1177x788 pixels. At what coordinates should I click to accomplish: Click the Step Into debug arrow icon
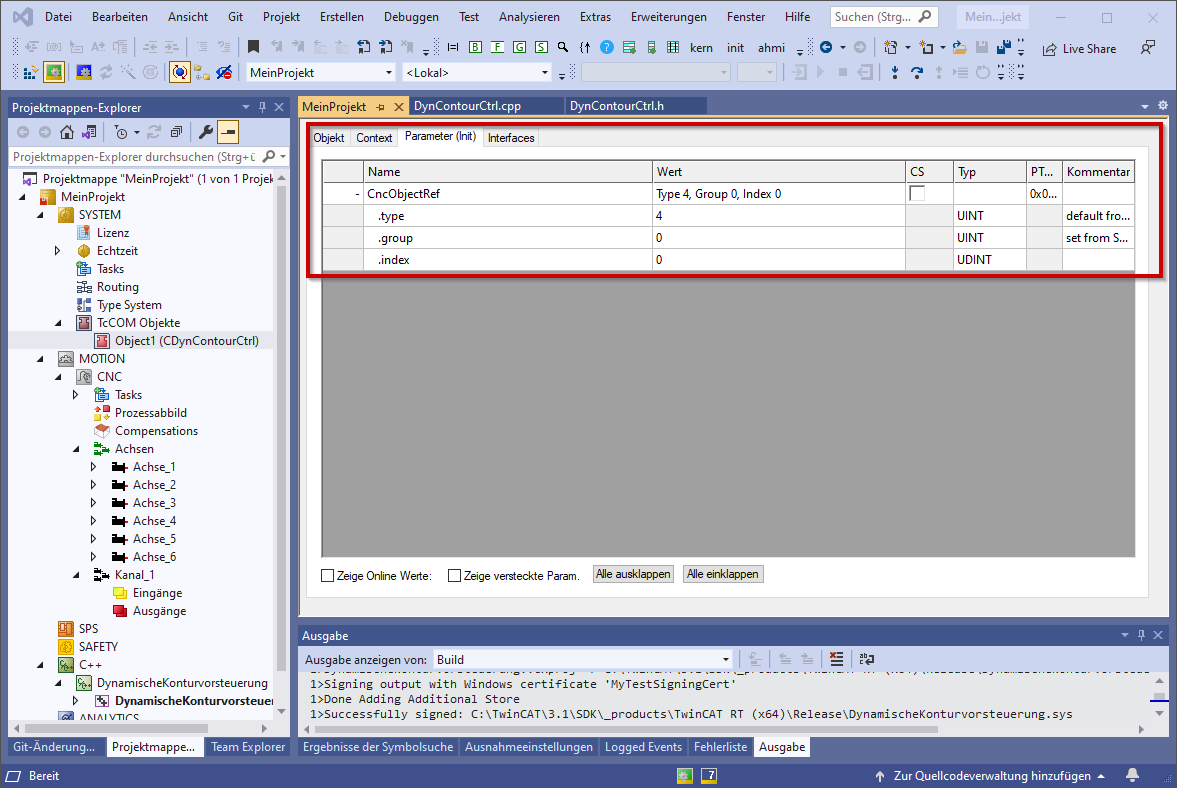click(895, 73)
